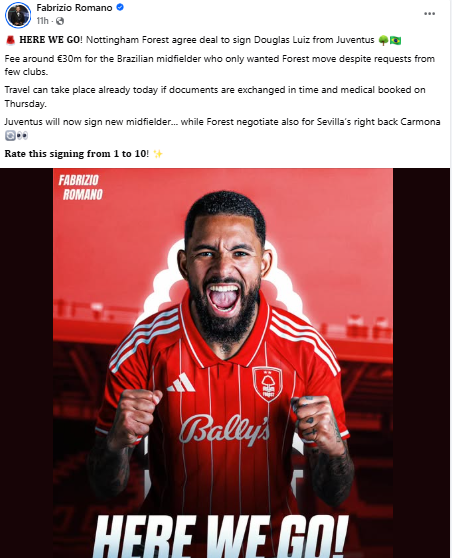The image size is (452, 558).
Task: Click the Bally's sponsor logo on the shirt
Action: 224,430
